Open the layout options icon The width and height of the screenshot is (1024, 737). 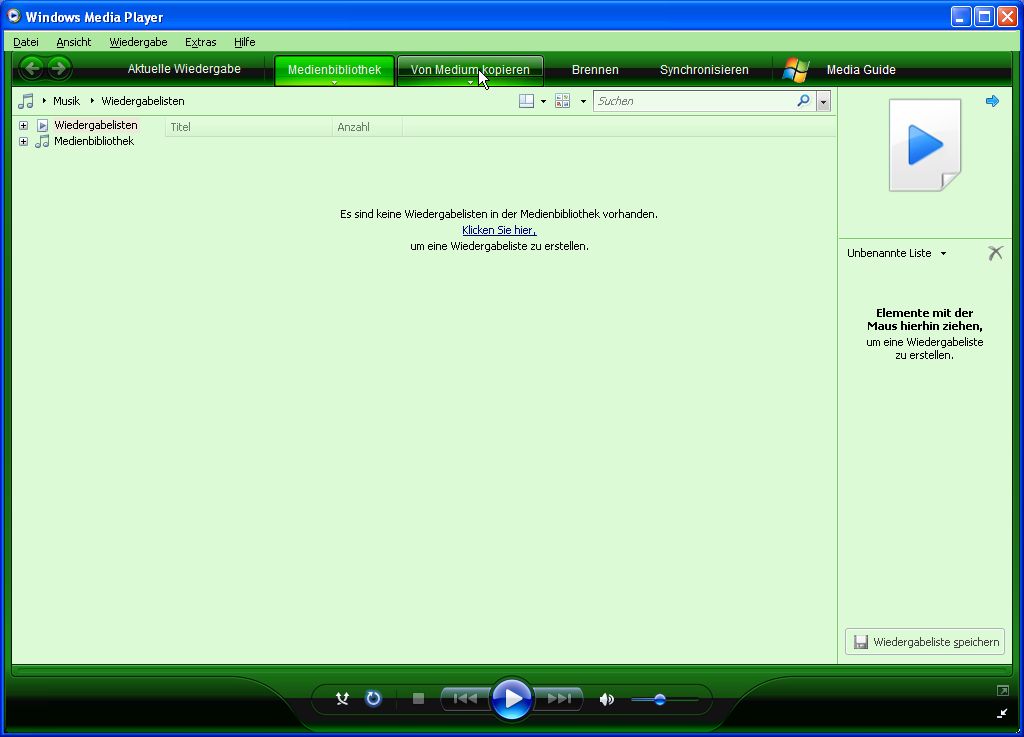[x=526, y=101]
